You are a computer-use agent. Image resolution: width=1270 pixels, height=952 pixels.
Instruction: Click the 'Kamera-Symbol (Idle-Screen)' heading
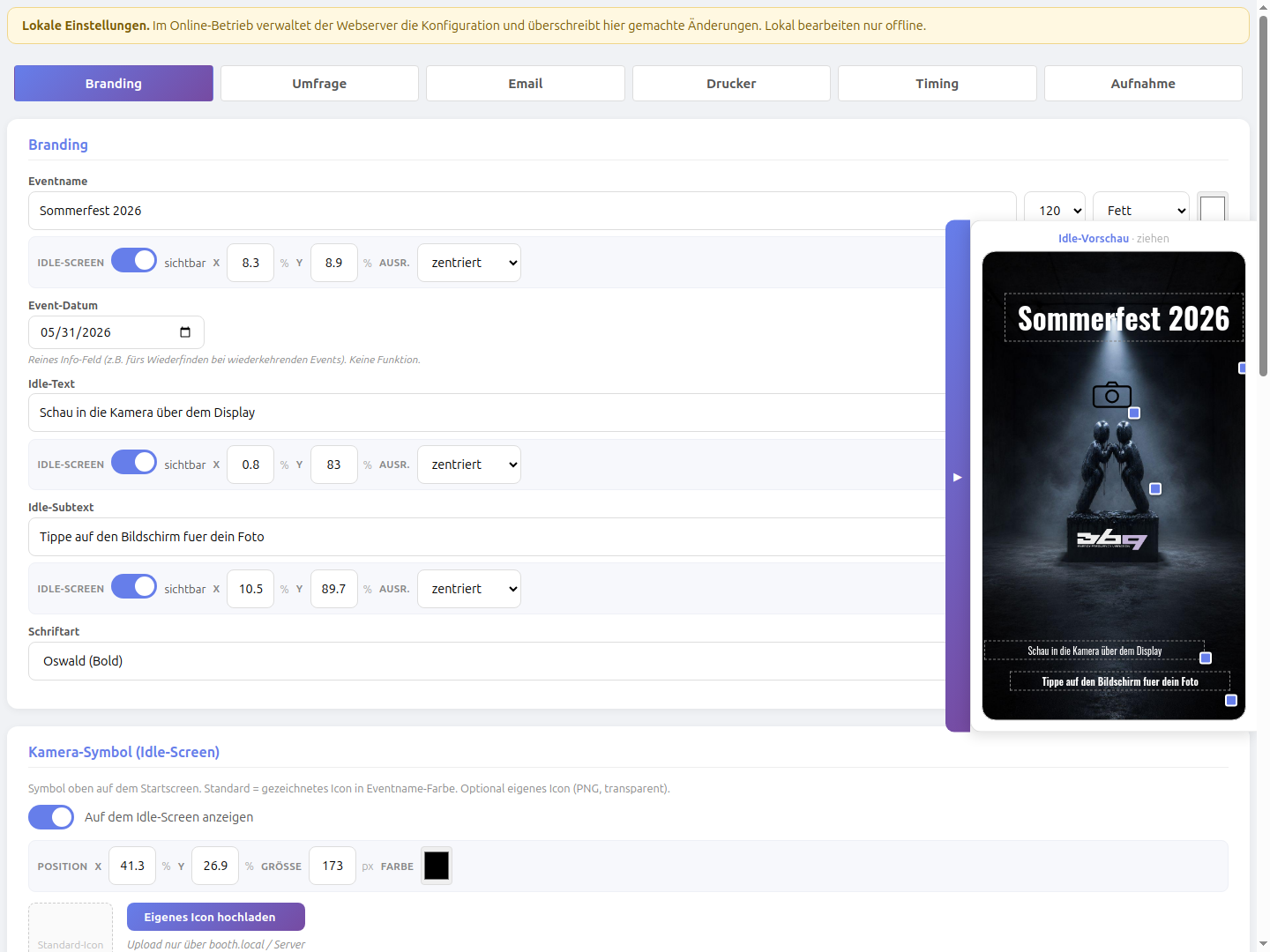tap(123, 752)
